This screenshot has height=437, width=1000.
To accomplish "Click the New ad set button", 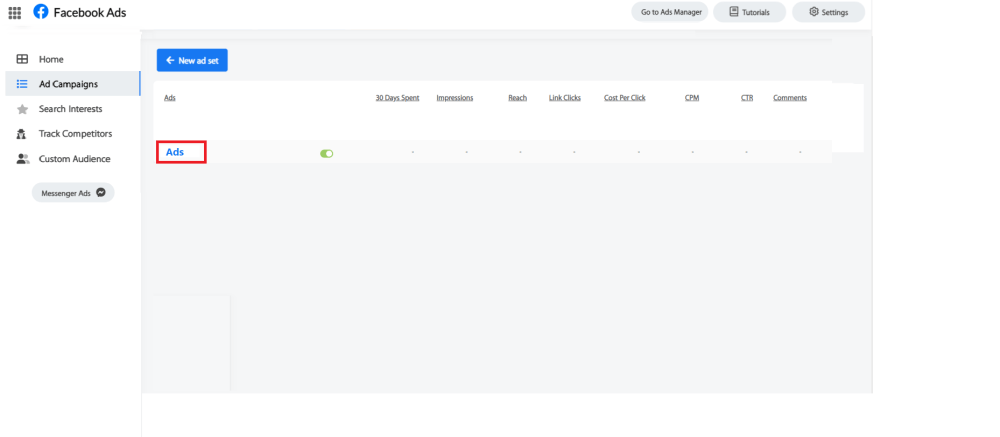I will pyautogui.click(x=192, y=60).
